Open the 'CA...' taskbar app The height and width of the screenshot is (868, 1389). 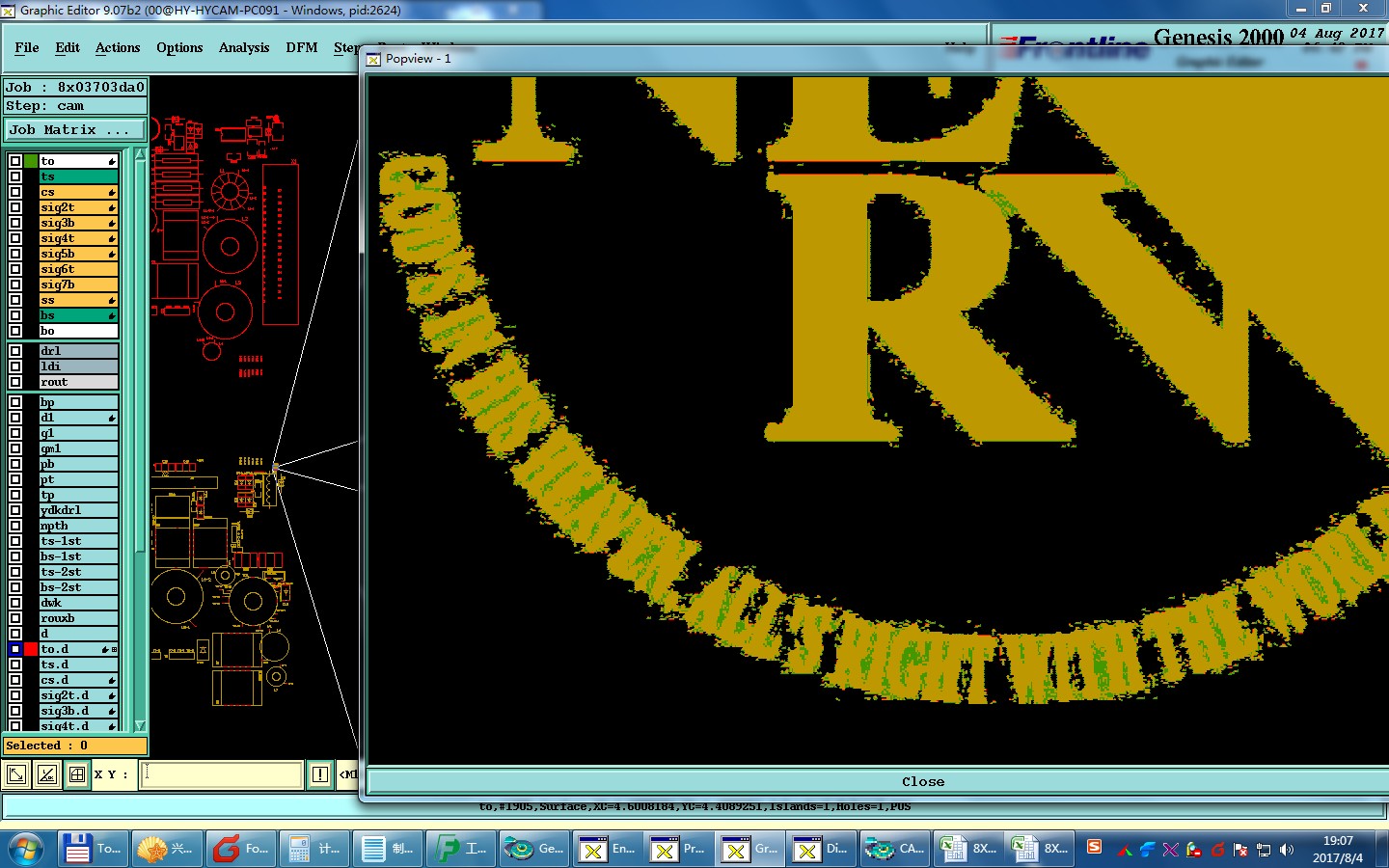894,849
